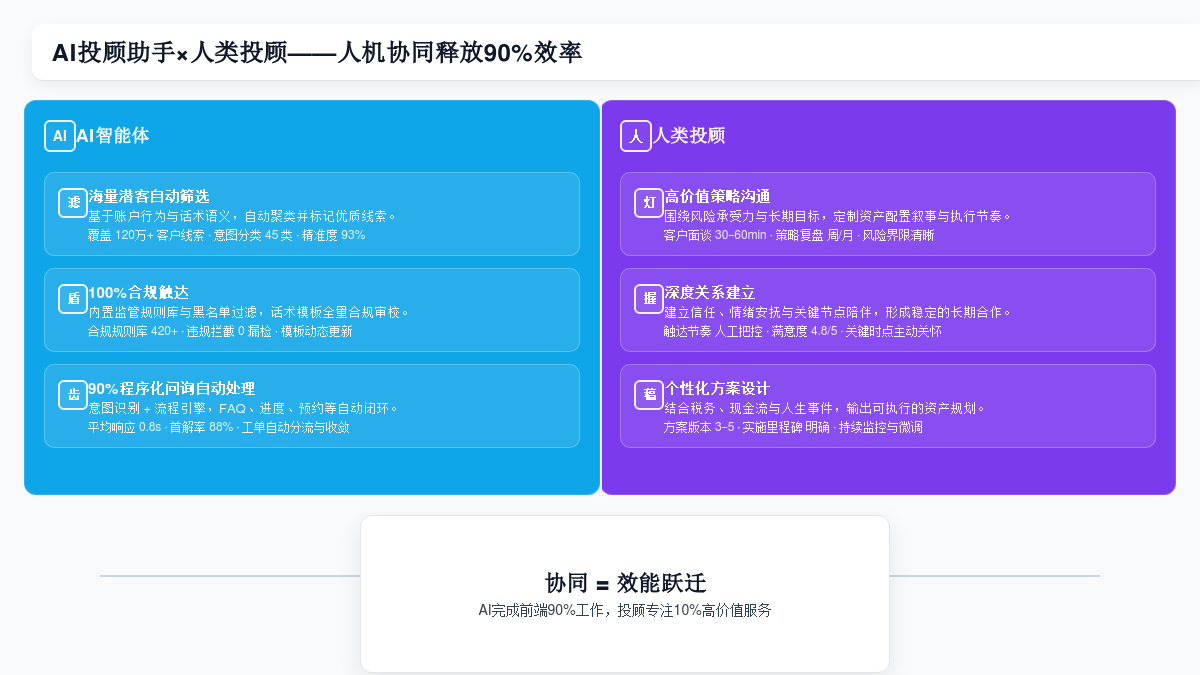Select the AI智能体 panel heading

[x=113, y=136]
